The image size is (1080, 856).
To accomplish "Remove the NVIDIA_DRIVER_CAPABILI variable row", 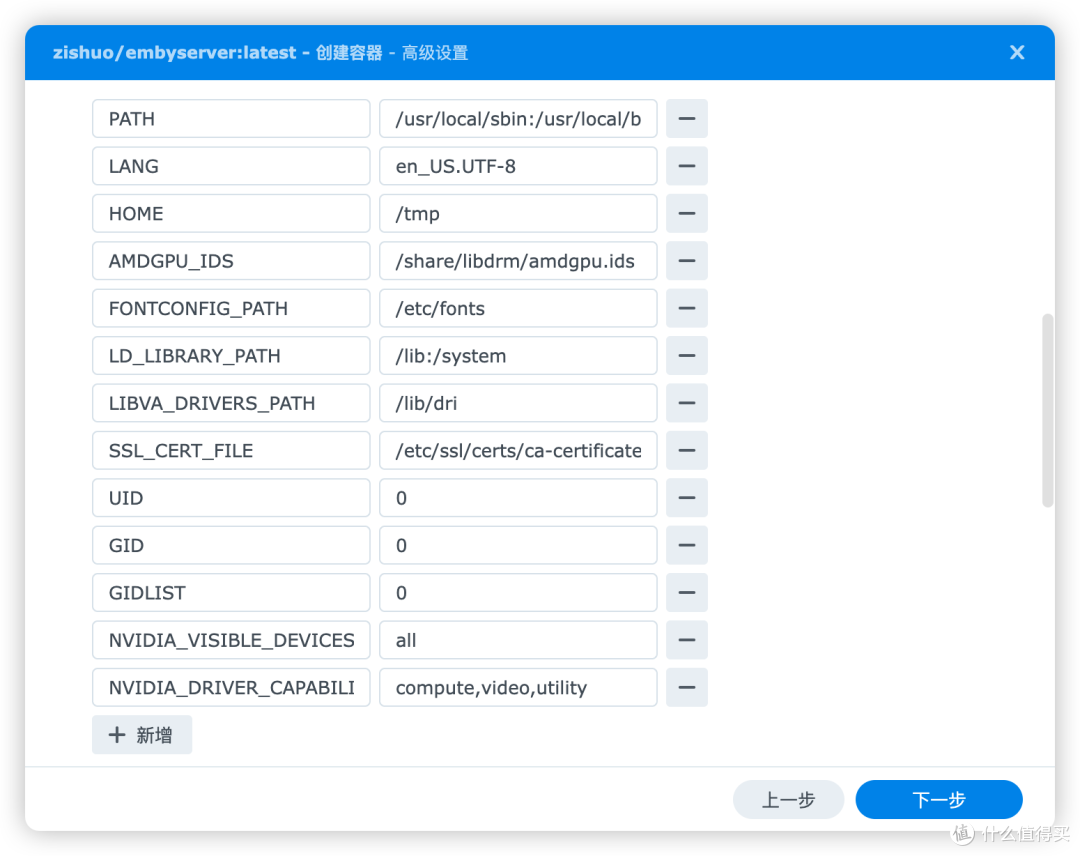I will 687,687.
